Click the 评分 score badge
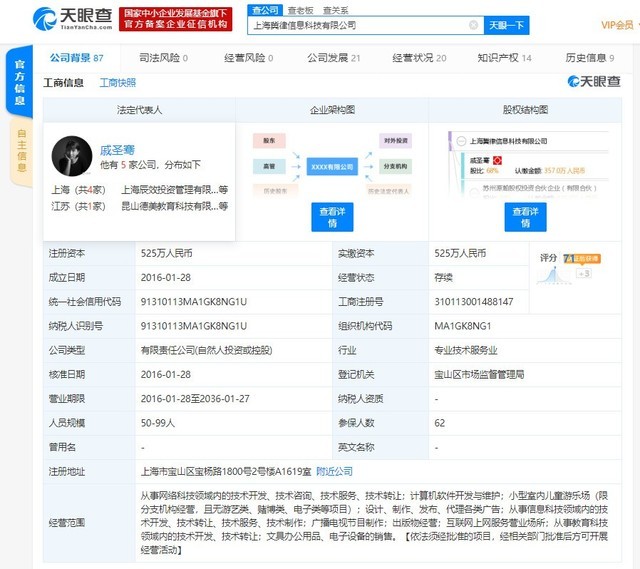This screenshot has width=640, height=569. [x=582, y=258]
